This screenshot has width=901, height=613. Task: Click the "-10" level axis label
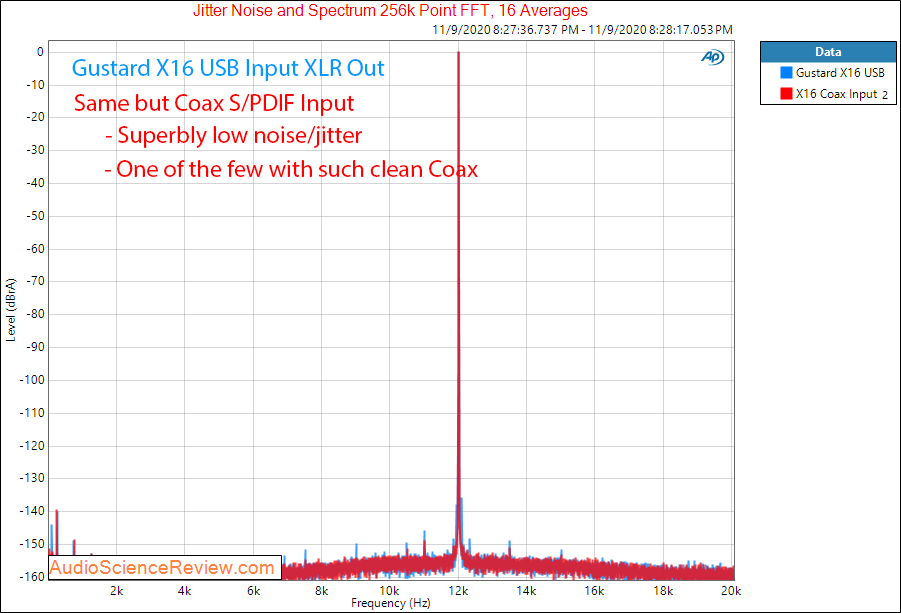click(x=36, y=85)
